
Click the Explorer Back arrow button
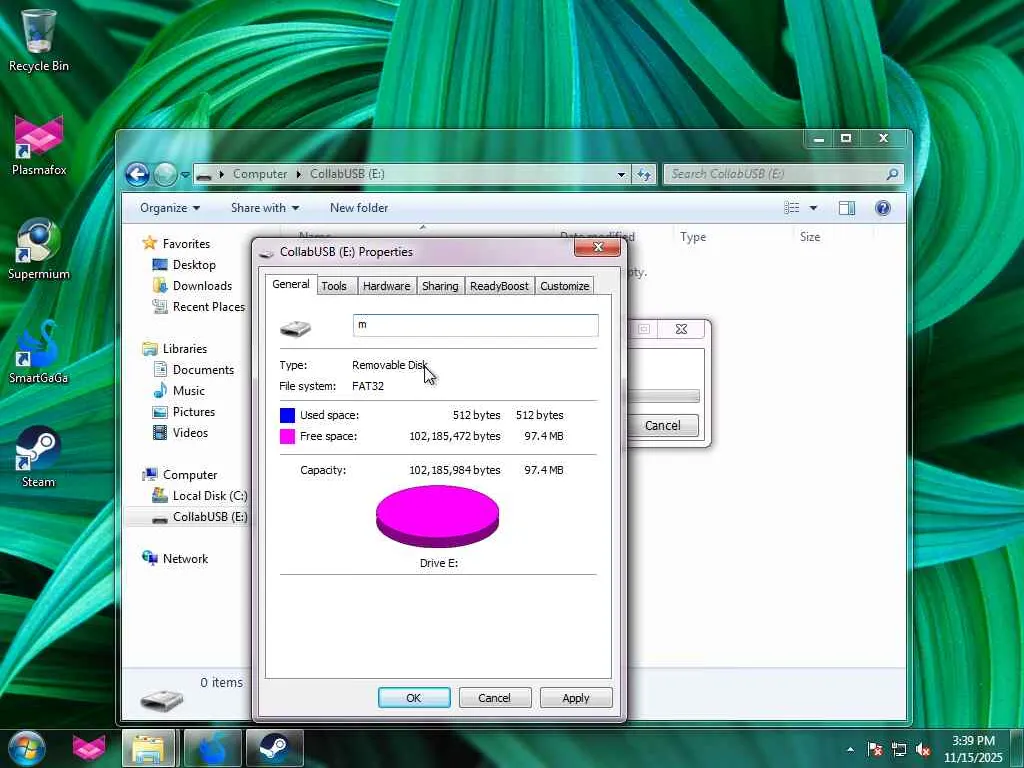pyautogui.click(x=137, y=174)
